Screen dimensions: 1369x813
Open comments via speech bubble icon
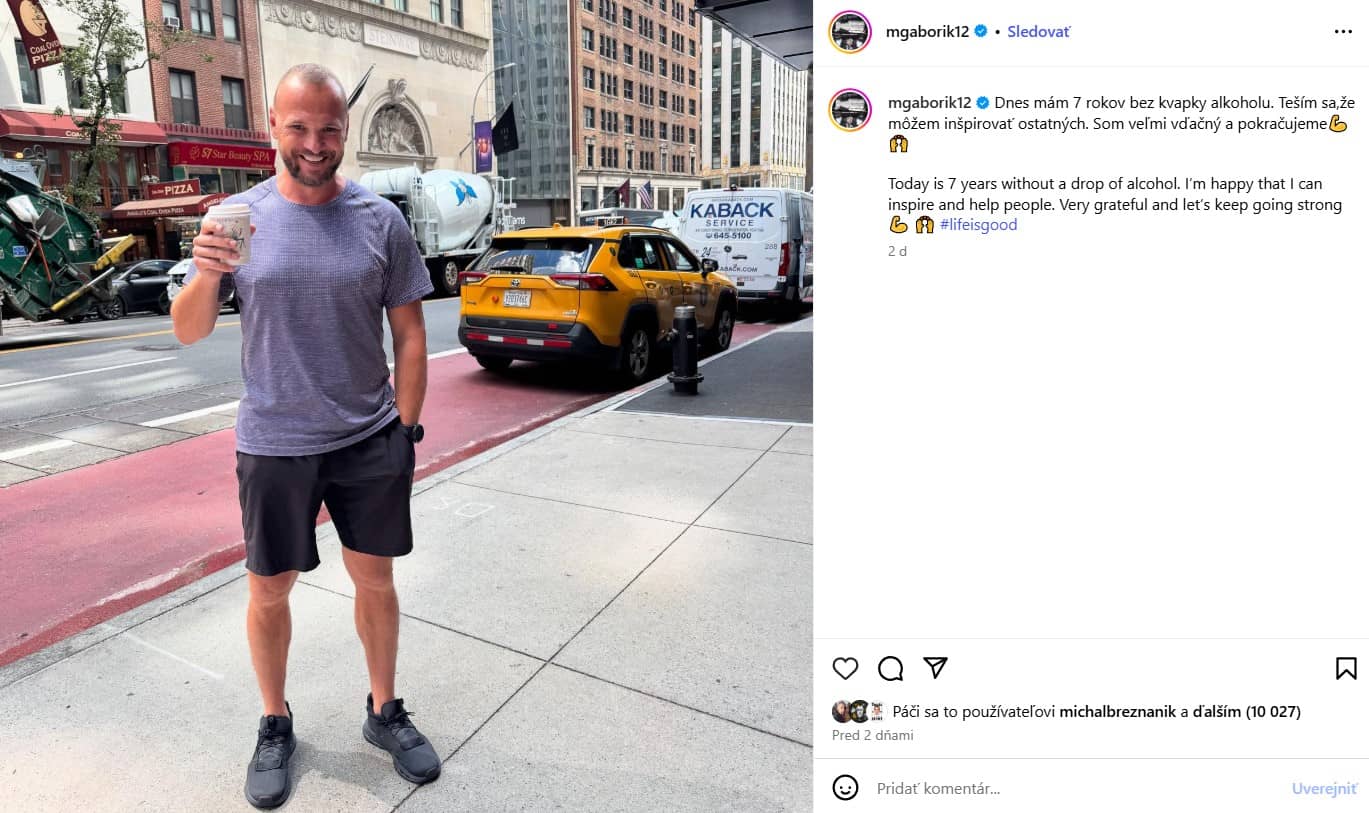point(890,668)
